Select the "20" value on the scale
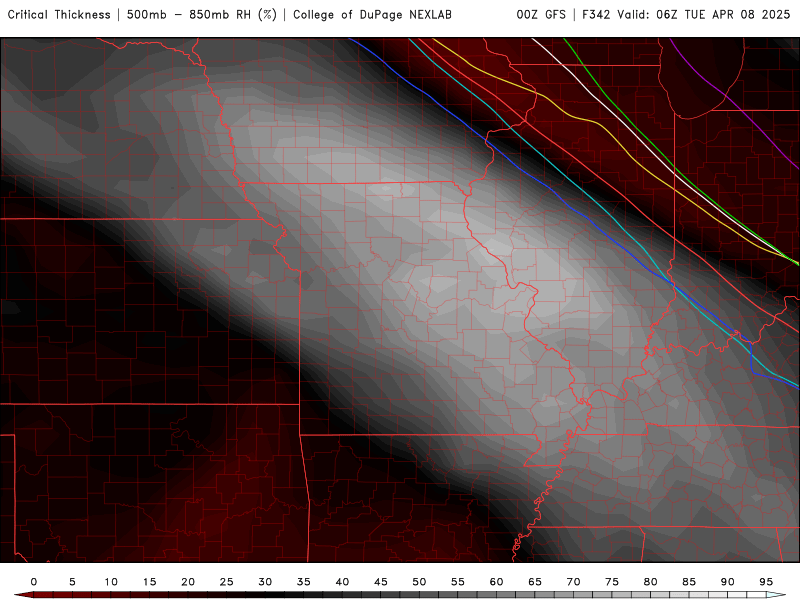800x600 pixels. [188, 582]
